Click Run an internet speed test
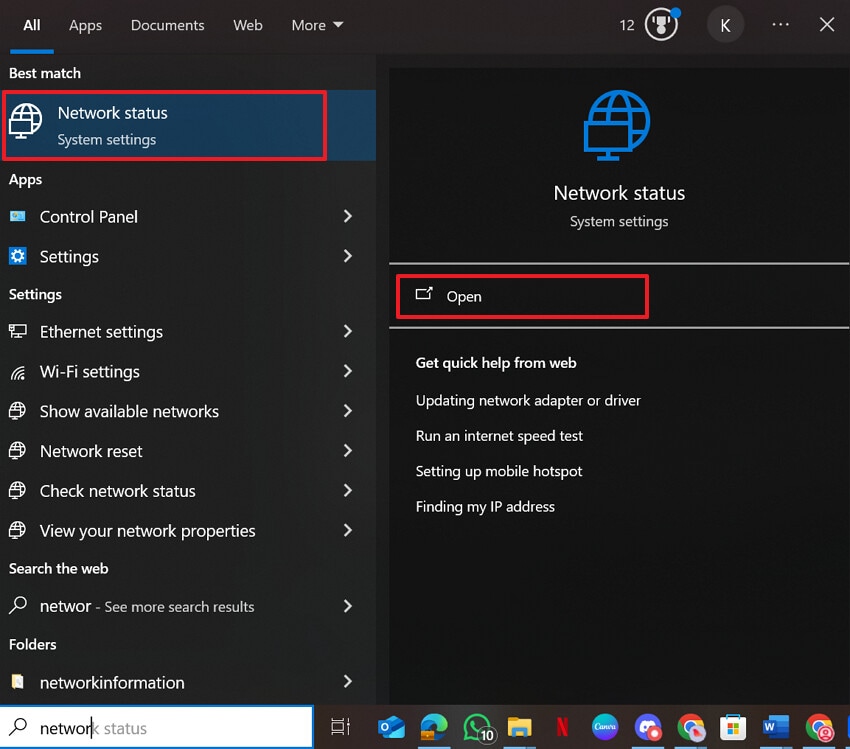Screen dimensions: 850x749 [x=499, y=436]
